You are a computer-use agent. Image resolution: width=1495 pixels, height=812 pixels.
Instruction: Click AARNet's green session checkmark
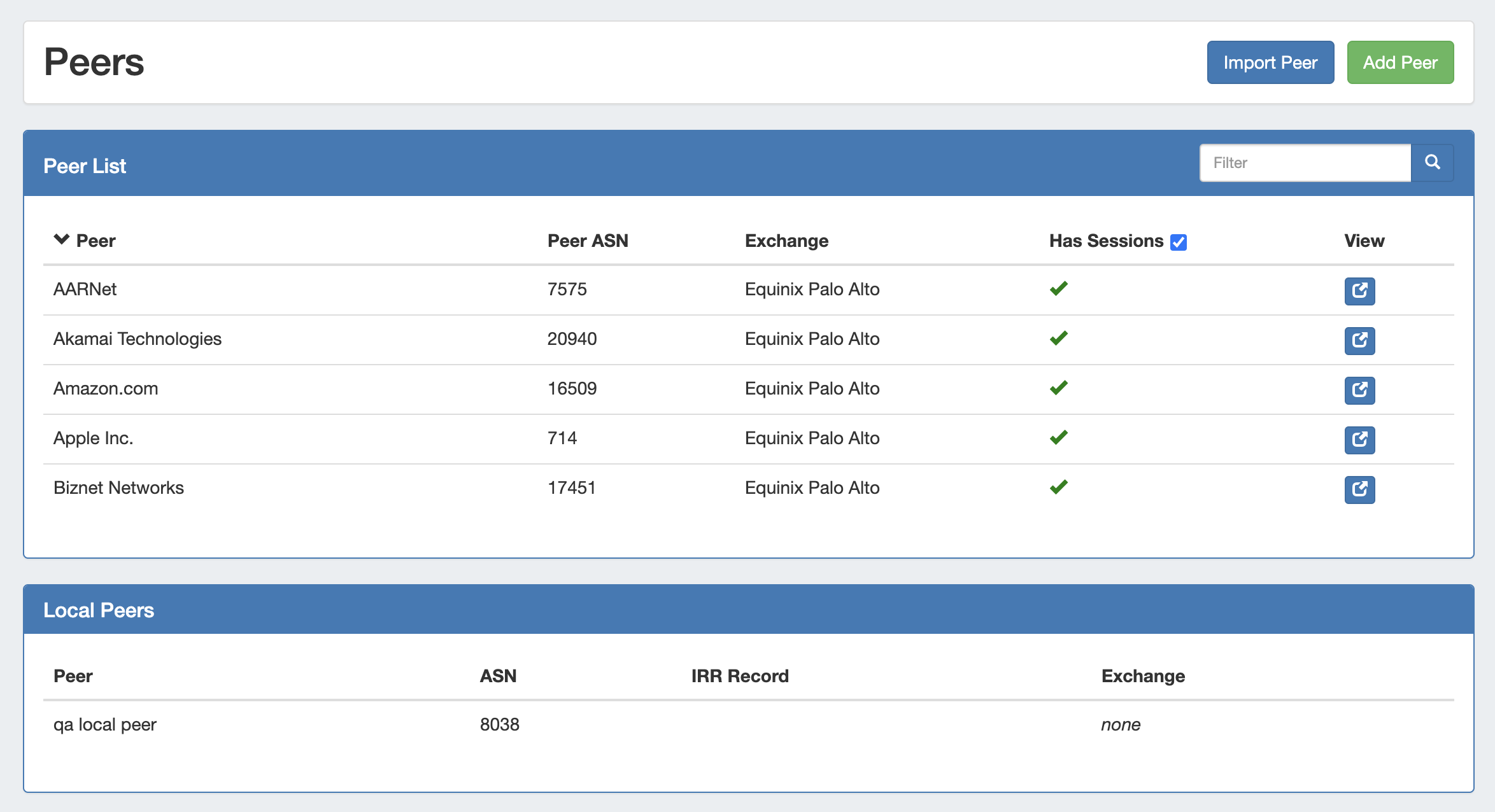pos(1058,289)
